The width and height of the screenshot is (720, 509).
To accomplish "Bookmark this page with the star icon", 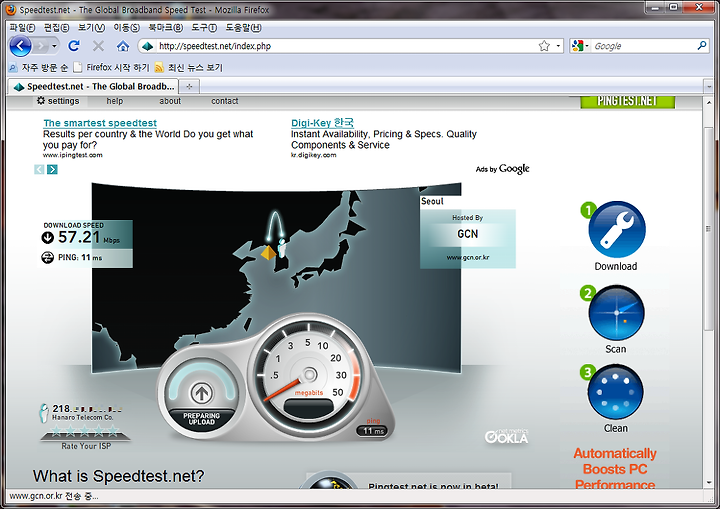I will coord(544,45).
